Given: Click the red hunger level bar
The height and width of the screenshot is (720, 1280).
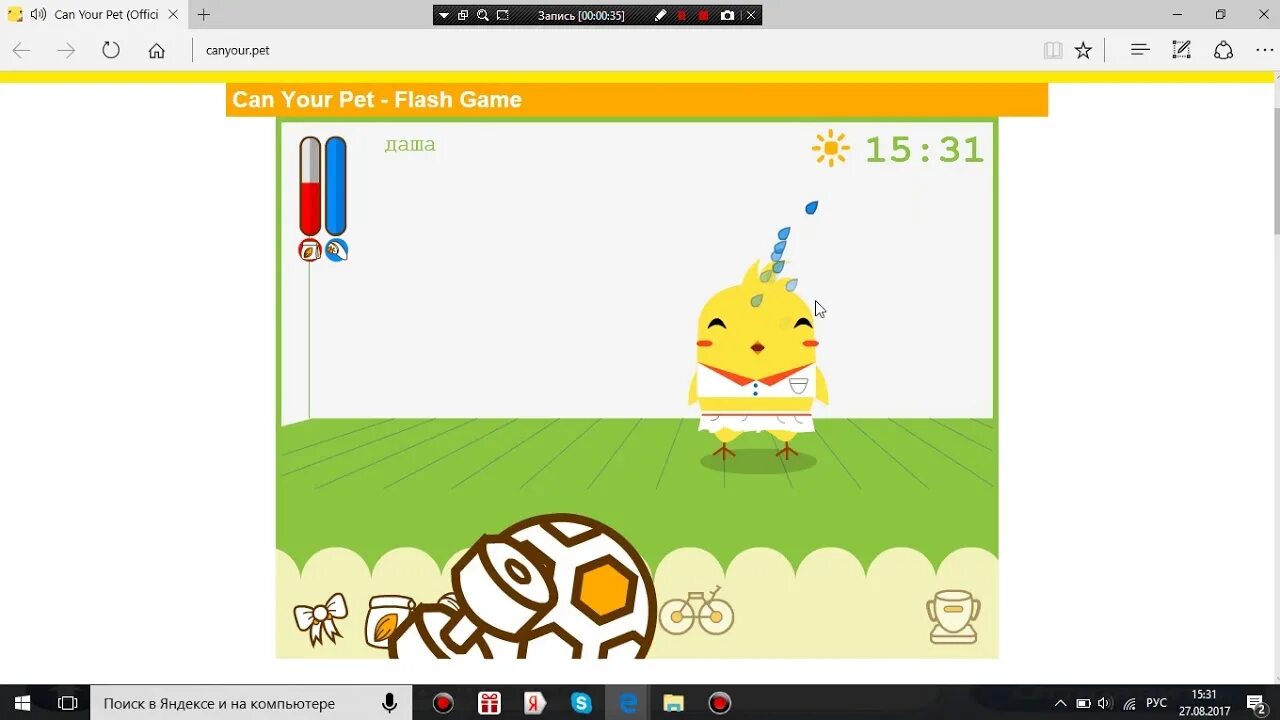Looking at the screenshot, I should click(x=310, y=186).
